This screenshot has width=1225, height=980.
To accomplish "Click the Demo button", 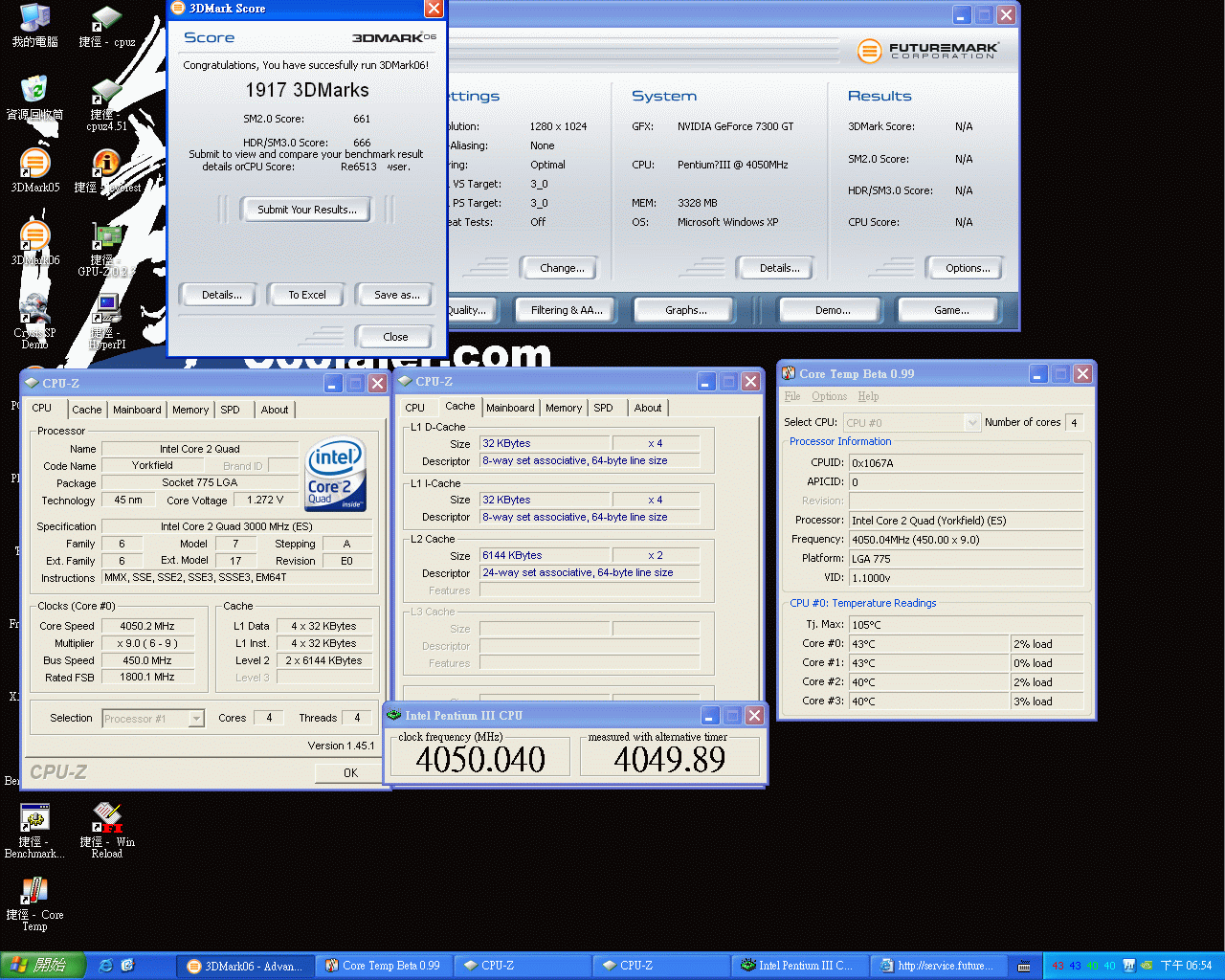I will 833,310.
